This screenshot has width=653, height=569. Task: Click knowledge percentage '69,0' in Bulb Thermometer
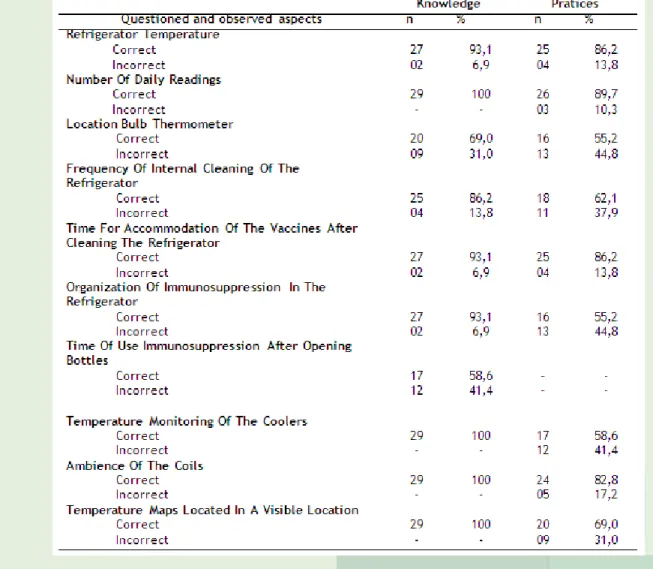(x=481, y=139)
